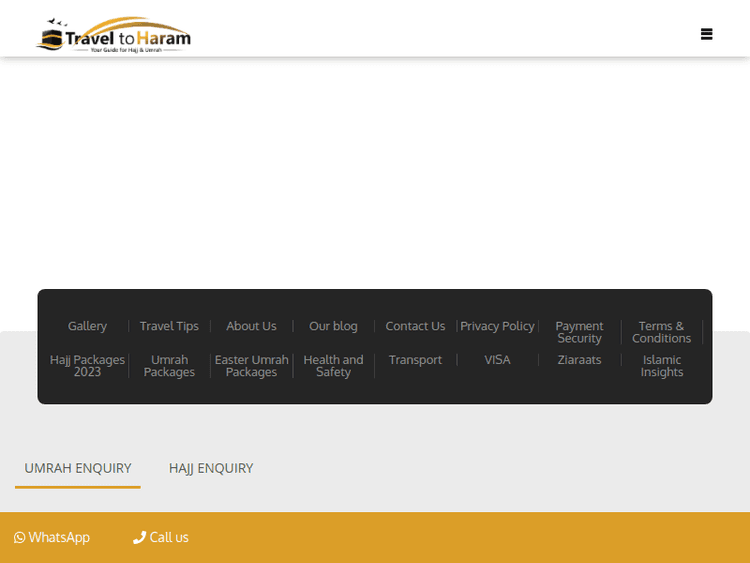Switch to the Hajj Enquiry tab

(211, 468)
